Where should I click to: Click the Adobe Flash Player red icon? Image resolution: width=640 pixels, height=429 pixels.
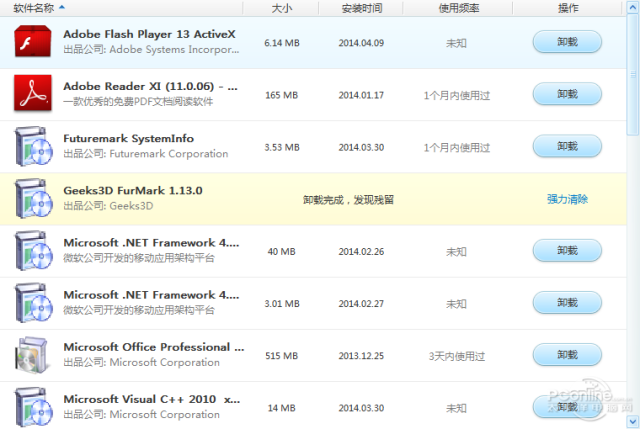click(x=33, y=41)
